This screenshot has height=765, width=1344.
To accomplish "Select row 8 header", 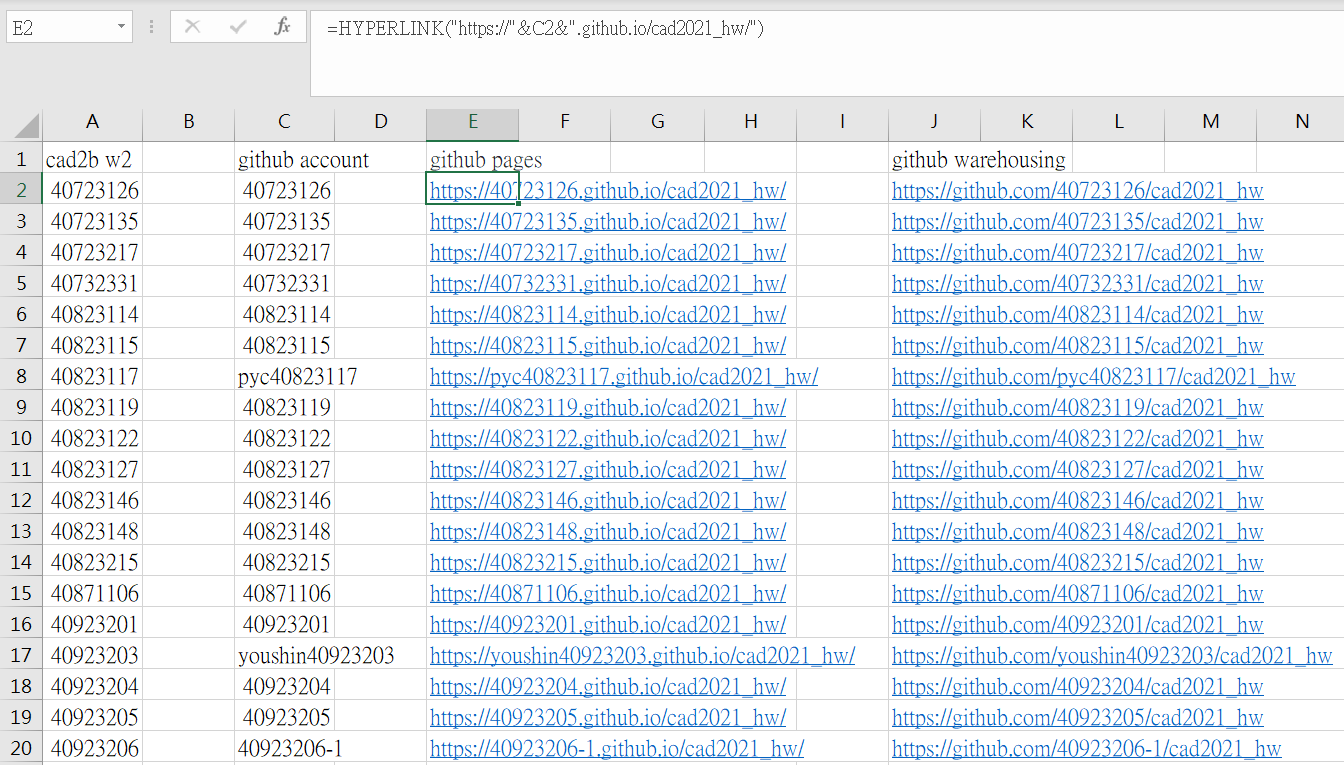I will 21,376.
